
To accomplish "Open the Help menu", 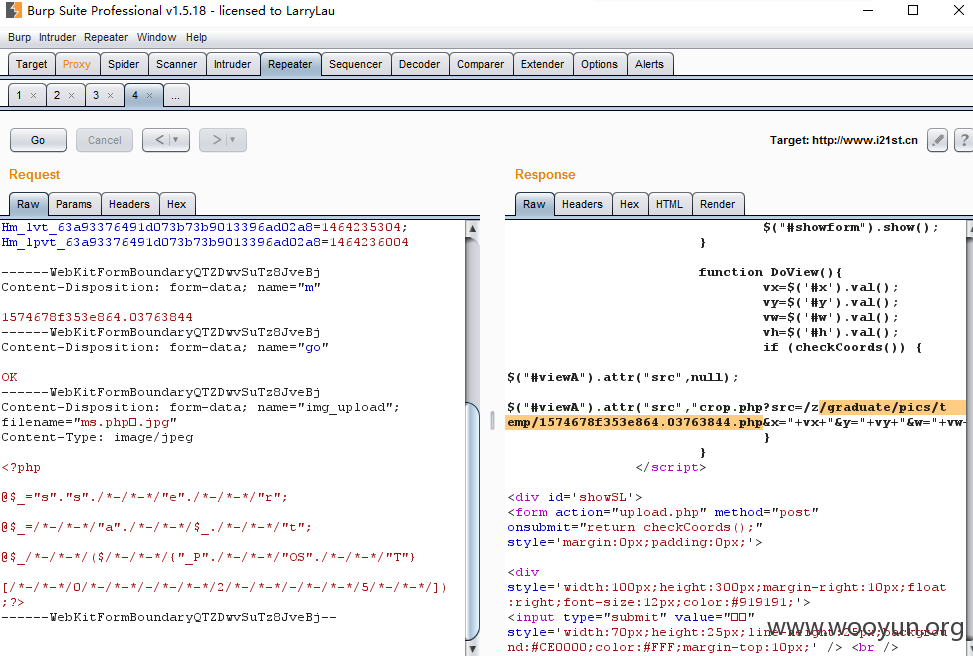I will coord(196,37).
